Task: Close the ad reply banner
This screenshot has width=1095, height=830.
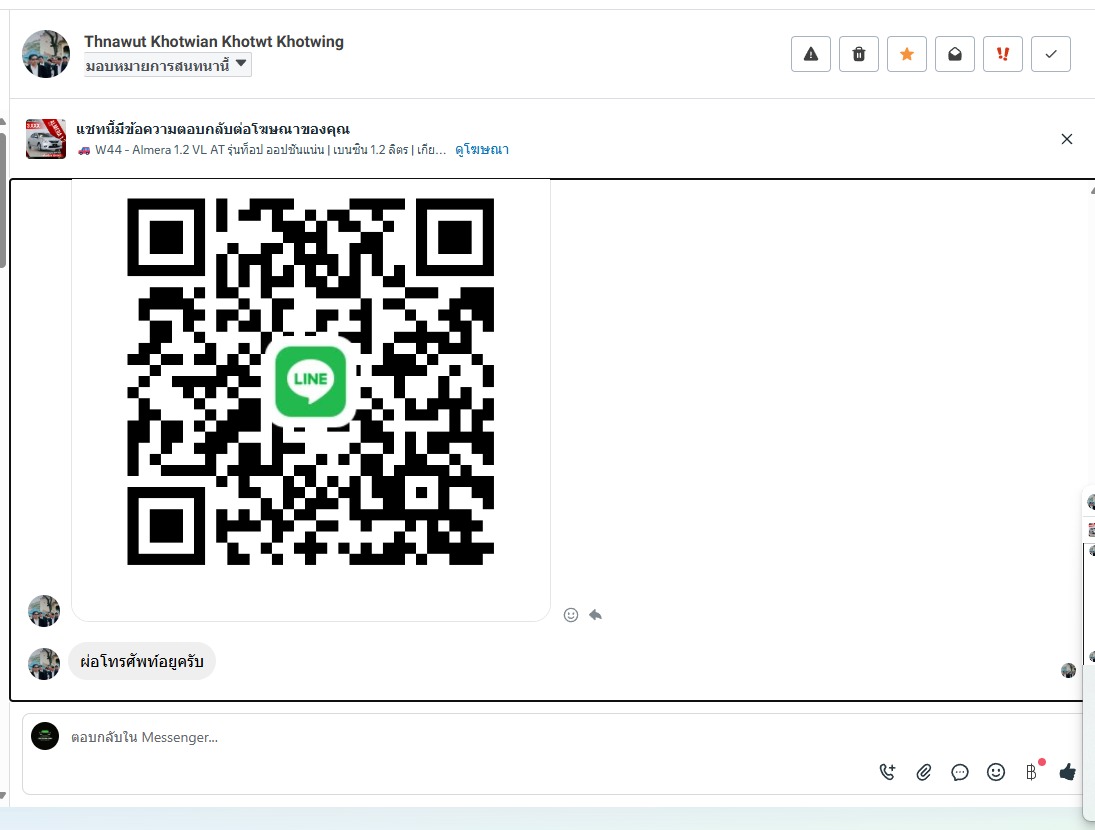Action: tap(1066, 139)
